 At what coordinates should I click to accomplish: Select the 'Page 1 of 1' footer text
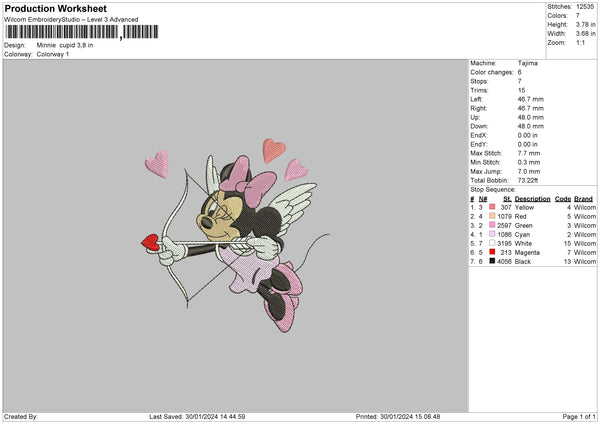point(579,416)
